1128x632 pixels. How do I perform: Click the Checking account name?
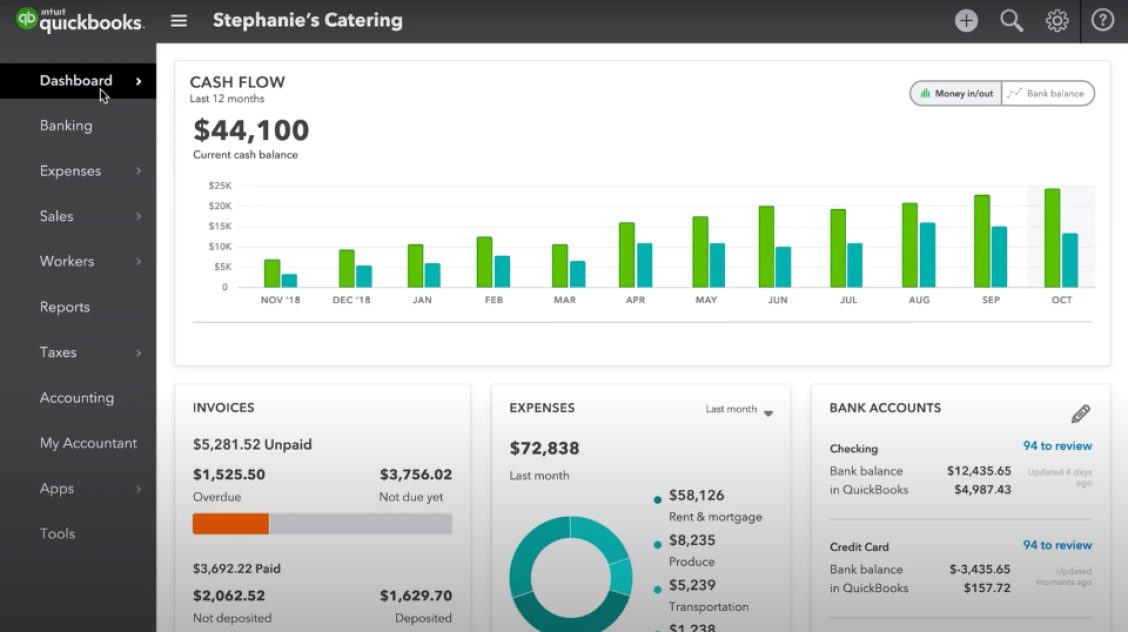pos(854,449)
